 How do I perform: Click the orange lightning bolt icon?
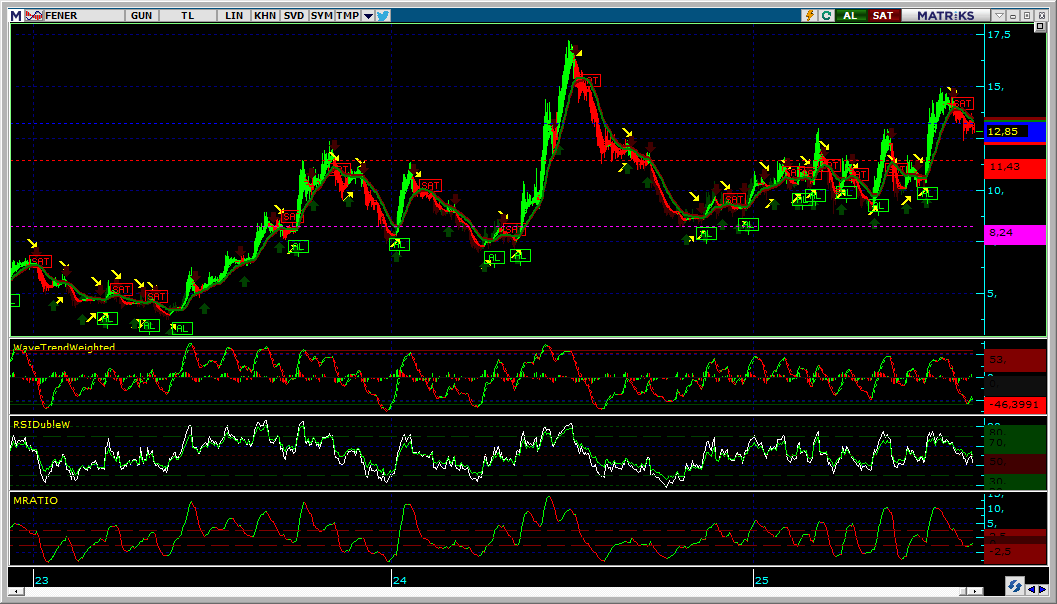click(x=810, y=15)
